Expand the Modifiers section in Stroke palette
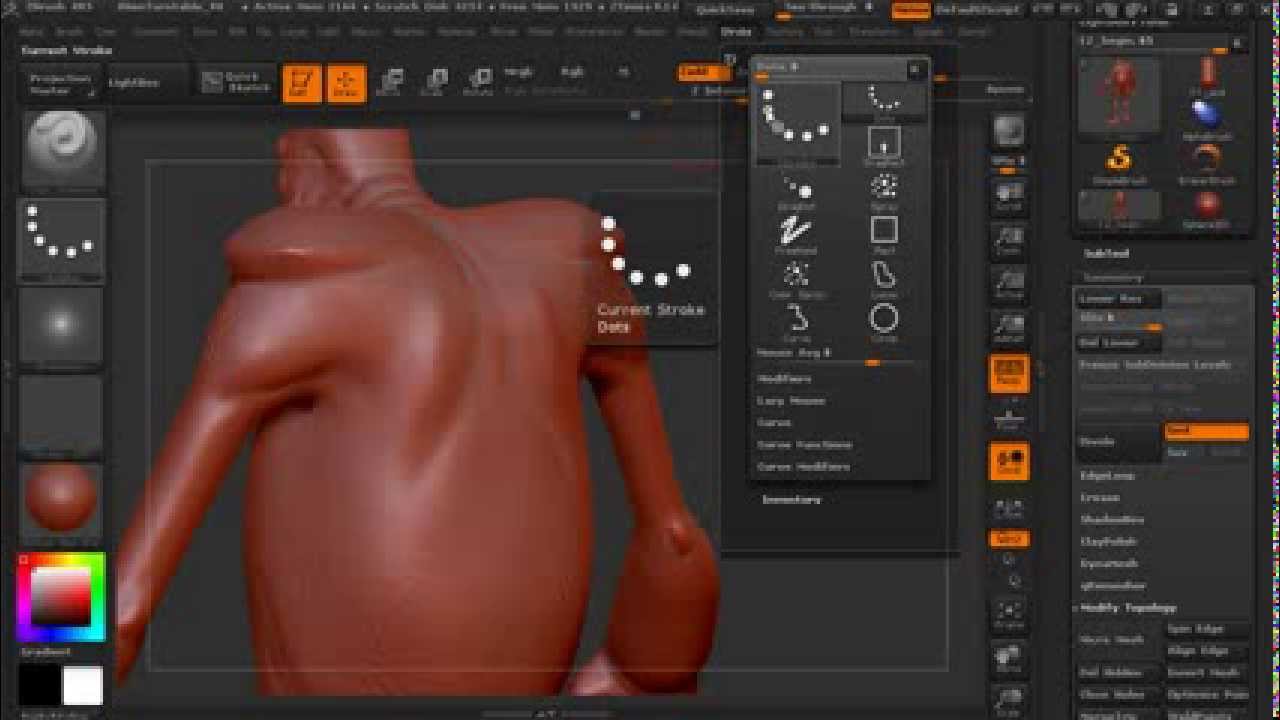 pos(785,379)
